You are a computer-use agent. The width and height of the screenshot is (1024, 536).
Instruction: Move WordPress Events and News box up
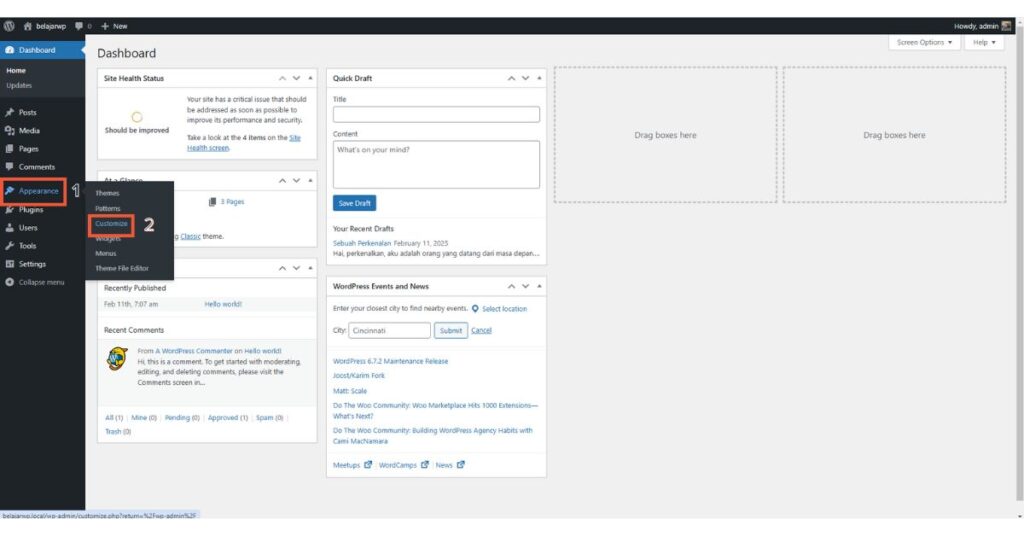[511, 286]
